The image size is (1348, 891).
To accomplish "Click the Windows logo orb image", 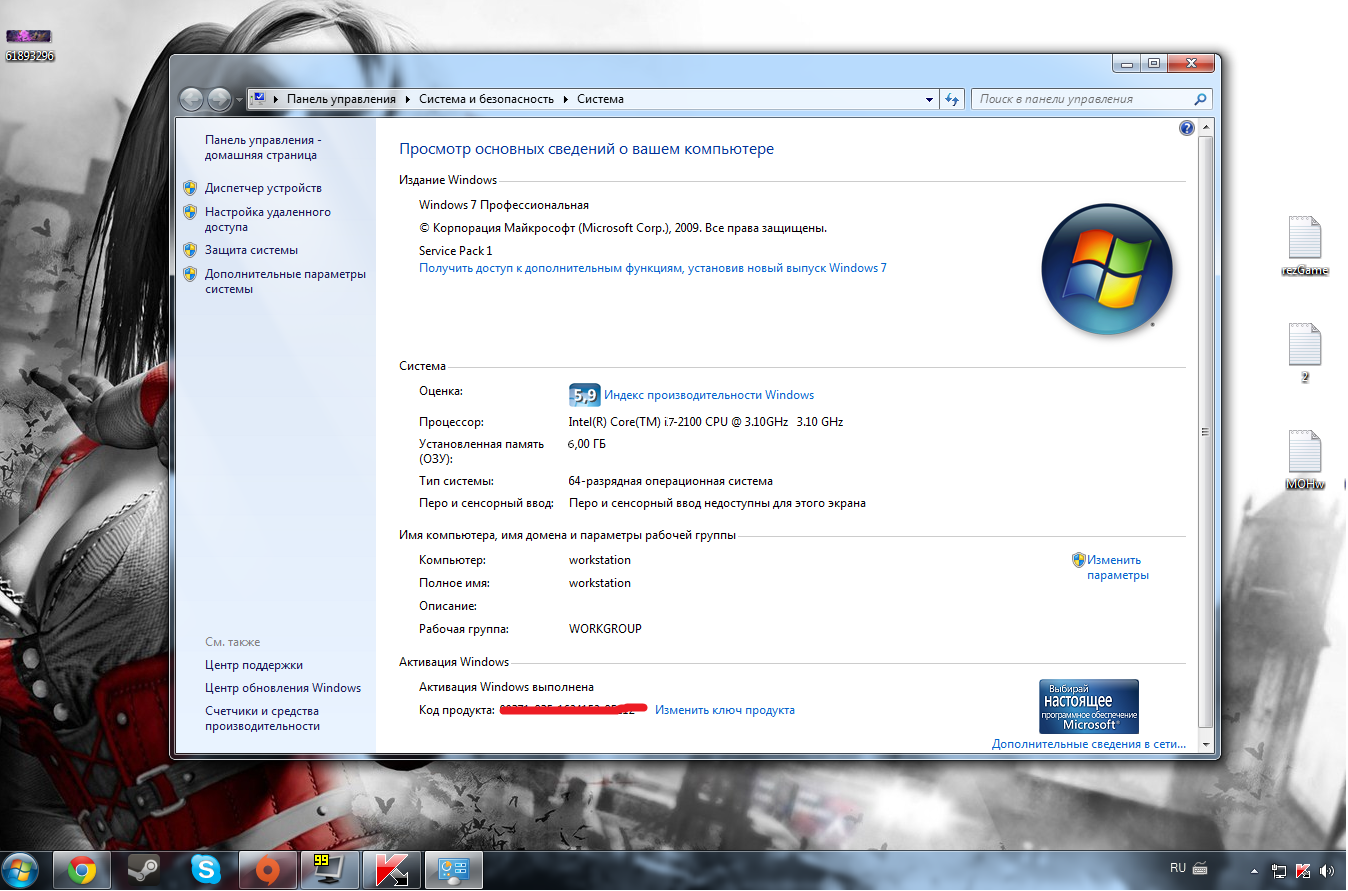I will point(1106,270).
